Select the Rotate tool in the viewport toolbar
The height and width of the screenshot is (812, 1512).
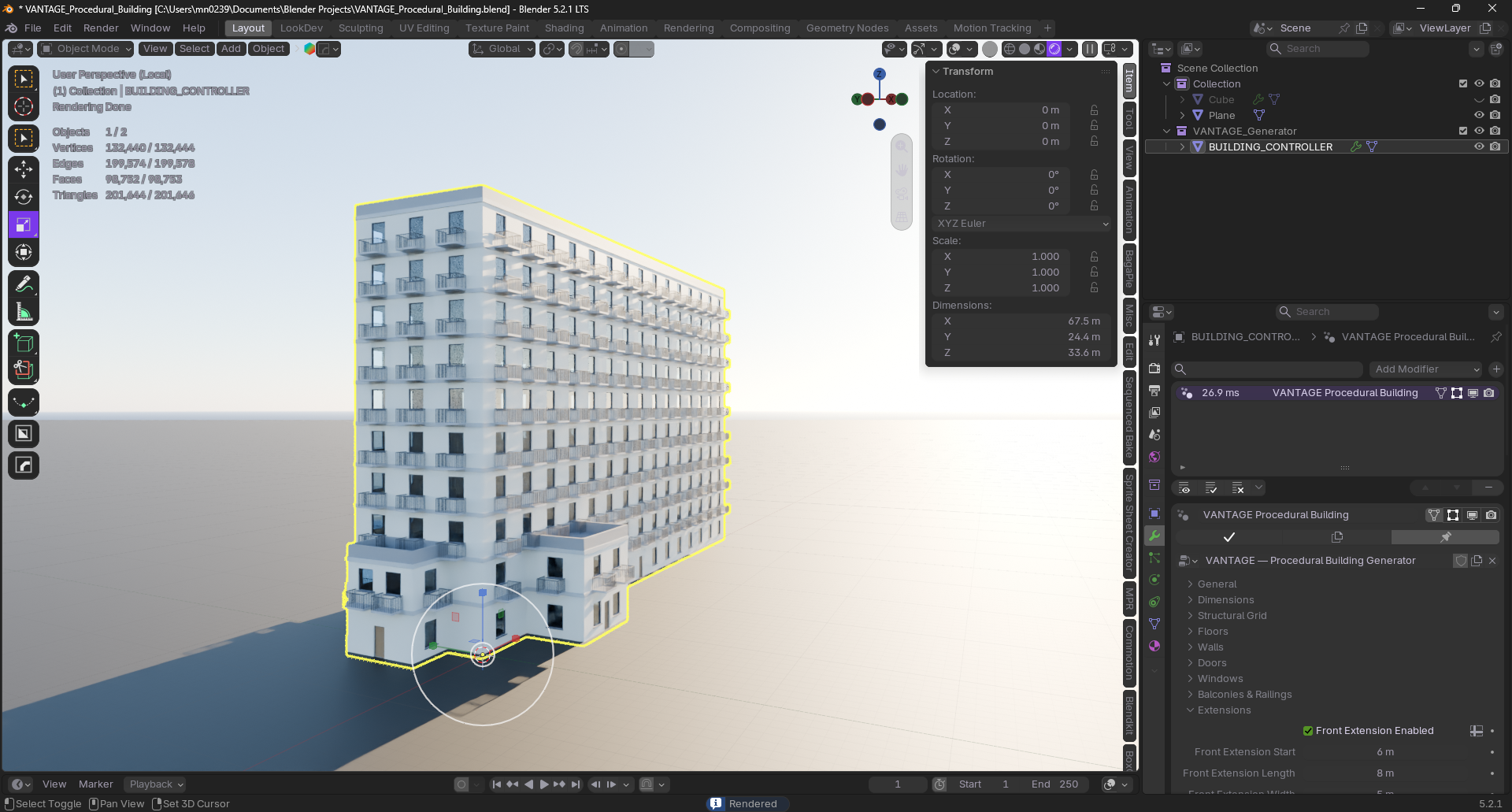[24, 197]
